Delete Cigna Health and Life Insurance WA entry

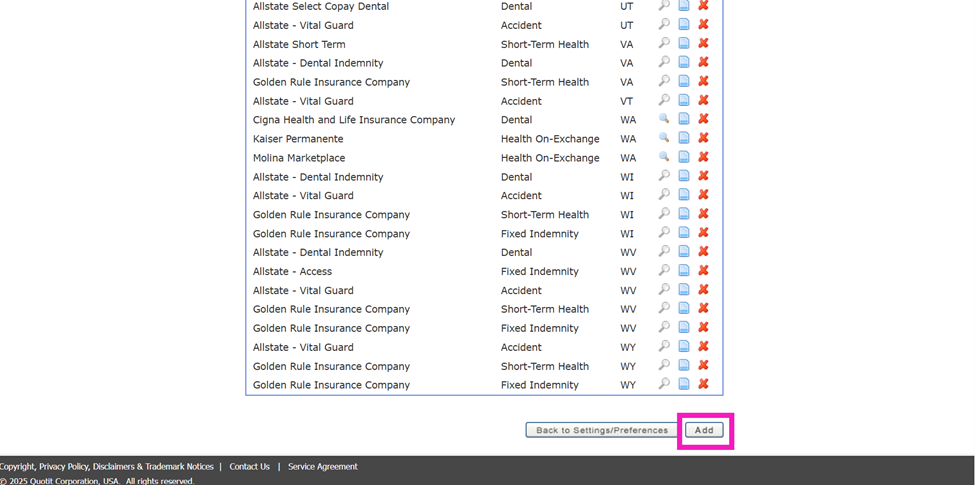point(703,119)
